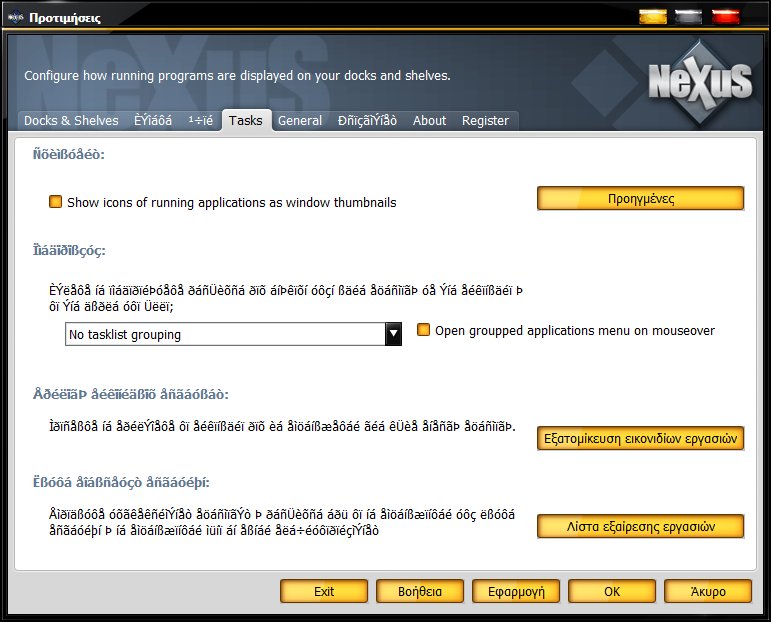Image resolution: width=771 pixels, height=622 pixels.
Task: Open the General tab
Action: pyautogui.click(x=300, y=121)
